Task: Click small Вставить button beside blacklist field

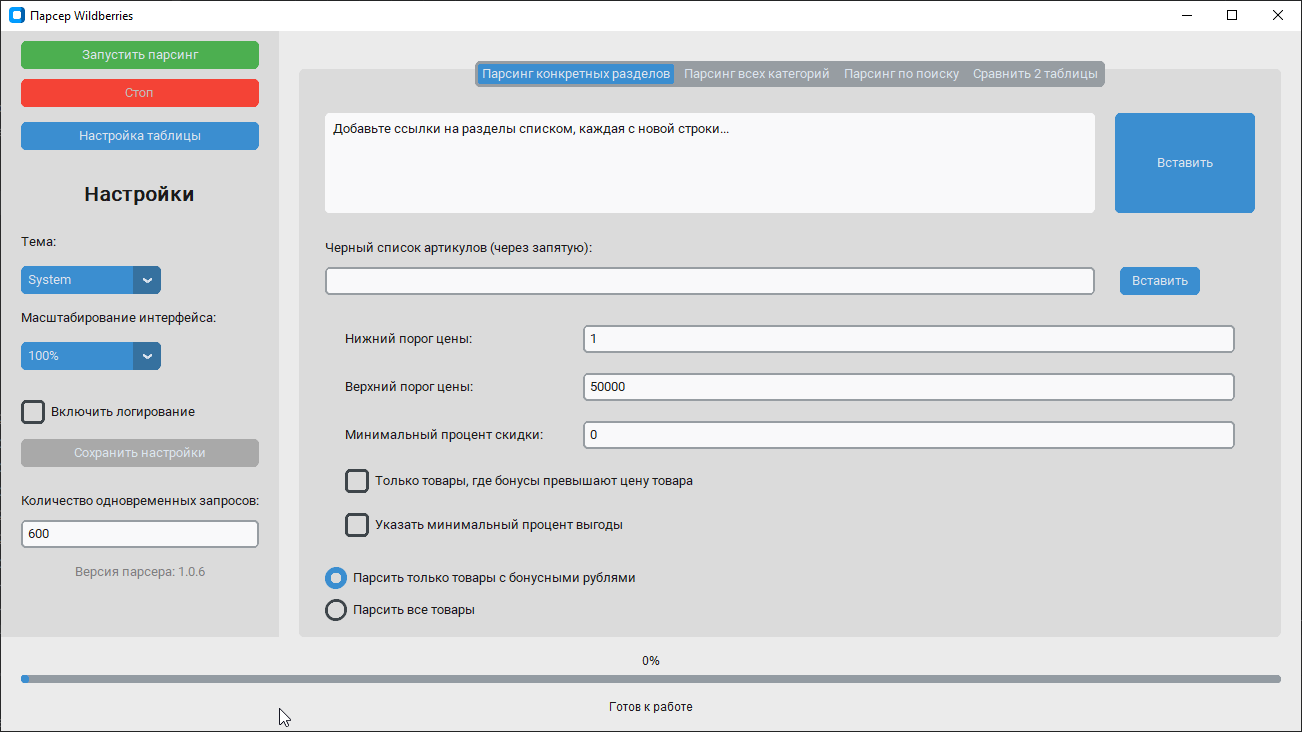Action: pyautogui.click(x=1159, y=281)
